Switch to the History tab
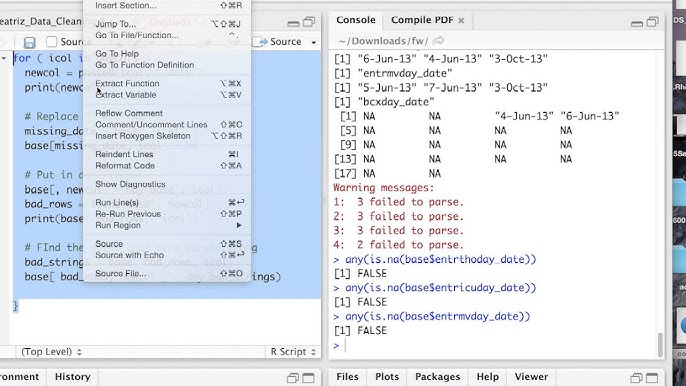This screenshot has width=686, height=386. (73, 377)
